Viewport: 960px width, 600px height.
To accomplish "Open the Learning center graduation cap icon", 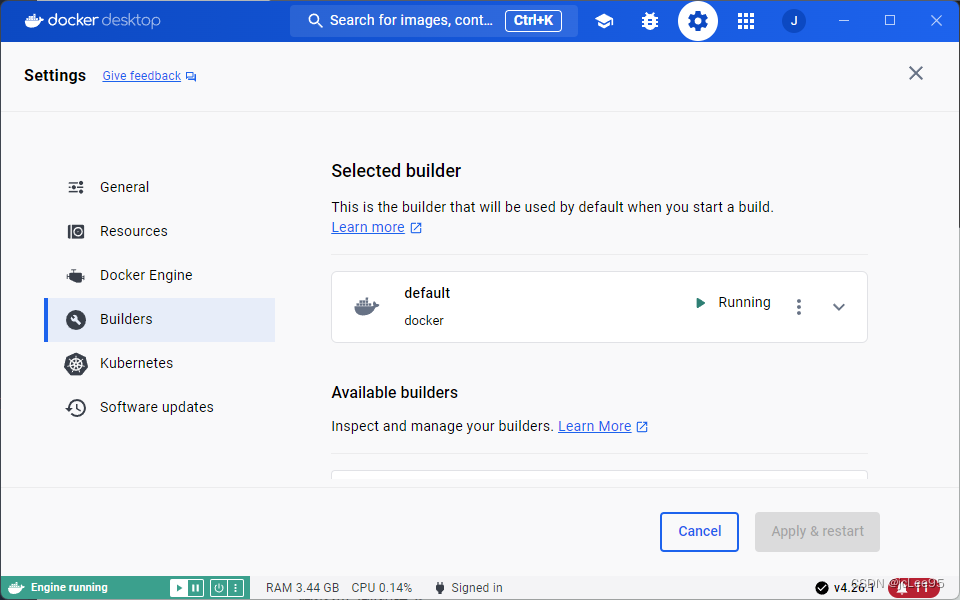I will [604, 21].
